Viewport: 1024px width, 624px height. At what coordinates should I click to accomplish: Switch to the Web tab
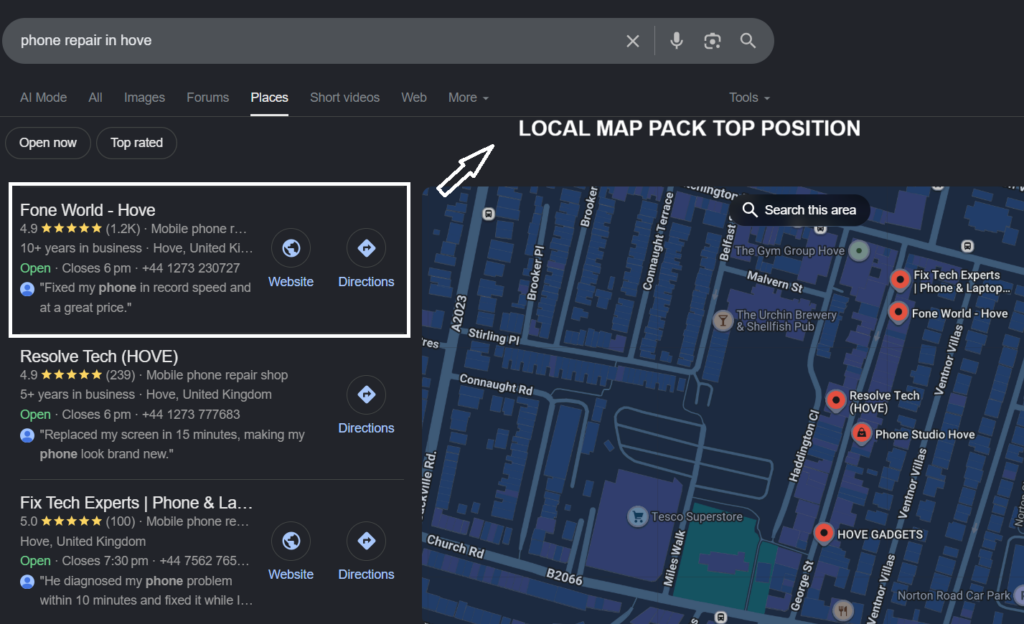coord(413,97)
